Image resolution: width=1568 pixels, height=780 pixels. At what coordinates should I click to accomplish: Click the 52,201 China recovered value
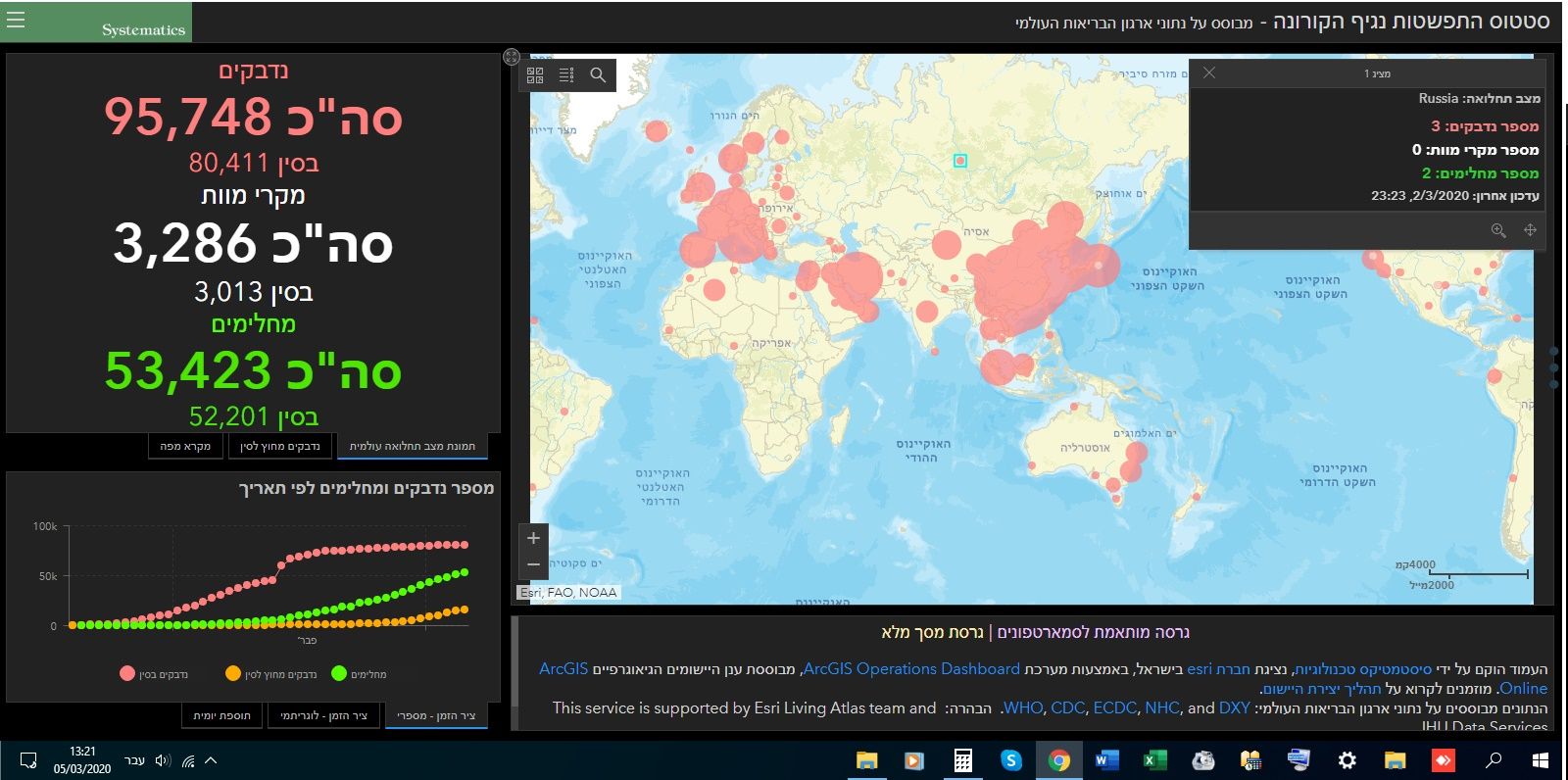228,416
